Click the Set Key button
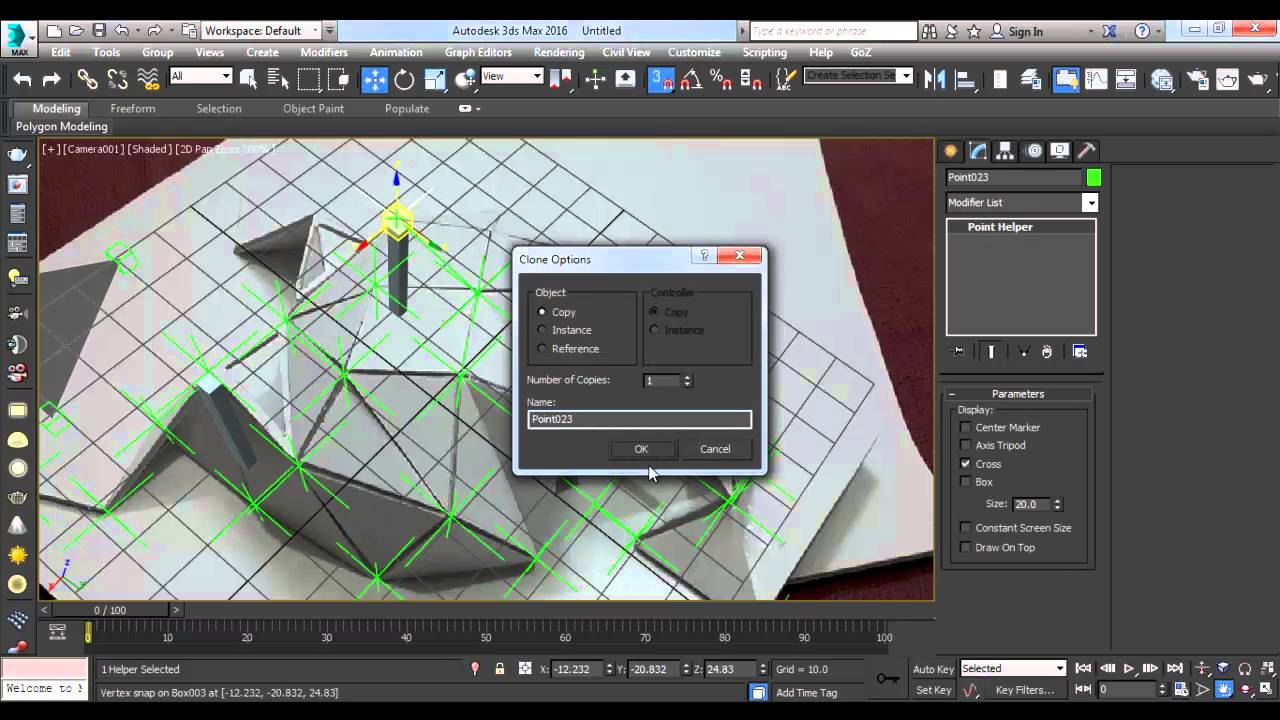1280x720 pixels. pyautogui.click(x=933, y=690)
